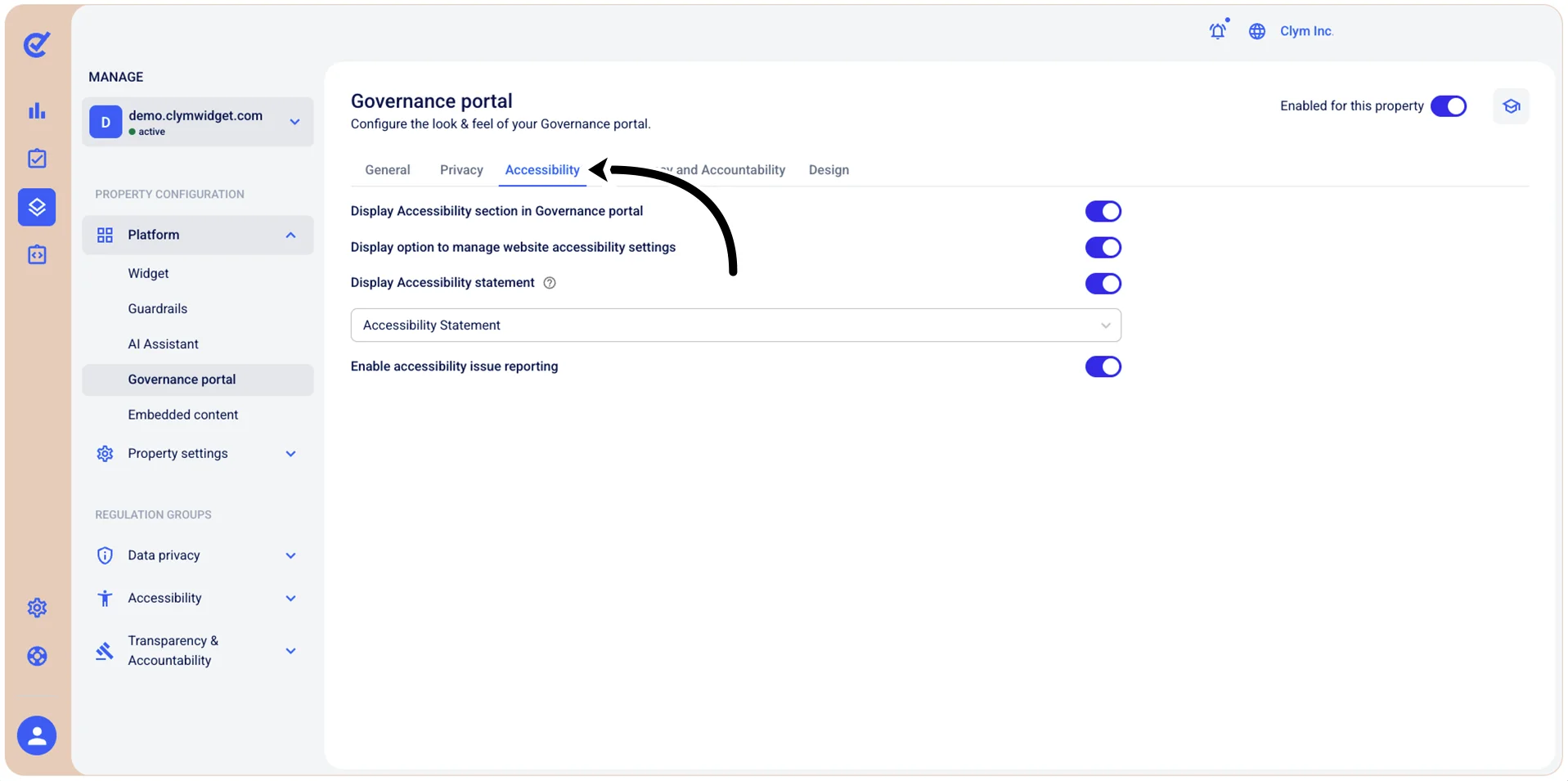Open the sidebar settings gear icon

tap(37, 608)
